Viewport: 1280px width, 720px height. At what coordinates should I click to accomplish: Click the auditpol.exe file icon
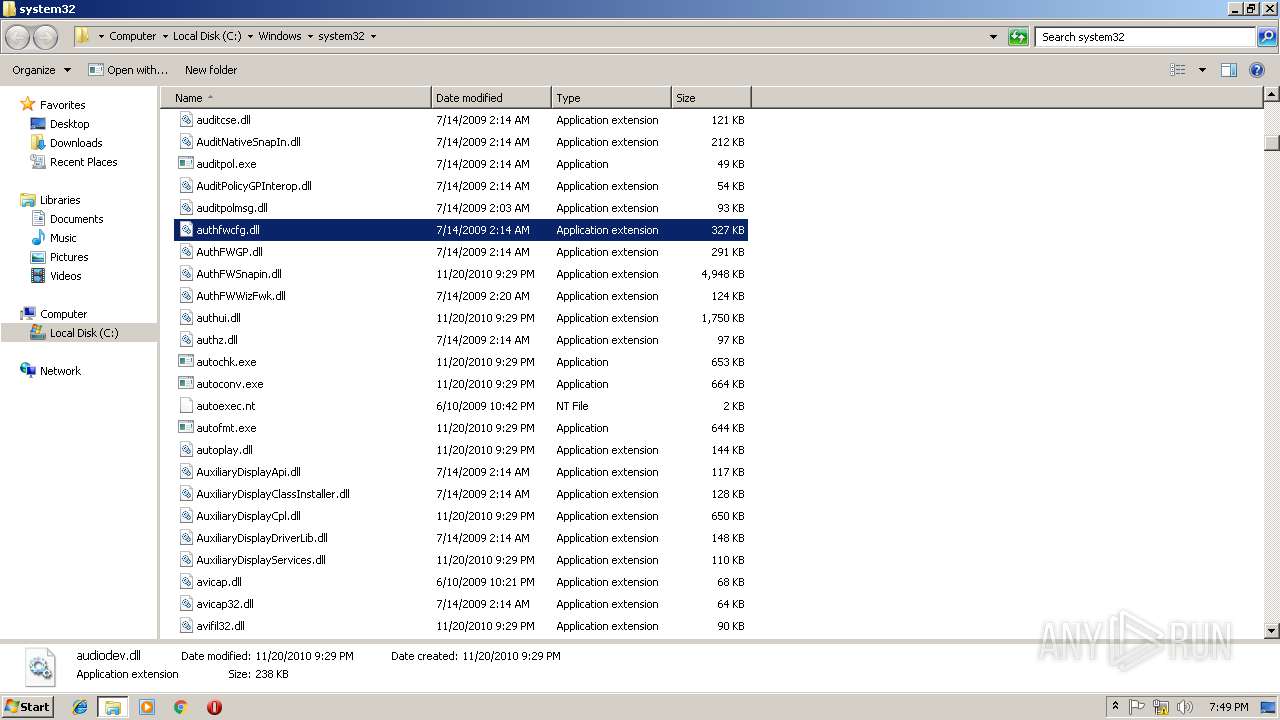186,164
